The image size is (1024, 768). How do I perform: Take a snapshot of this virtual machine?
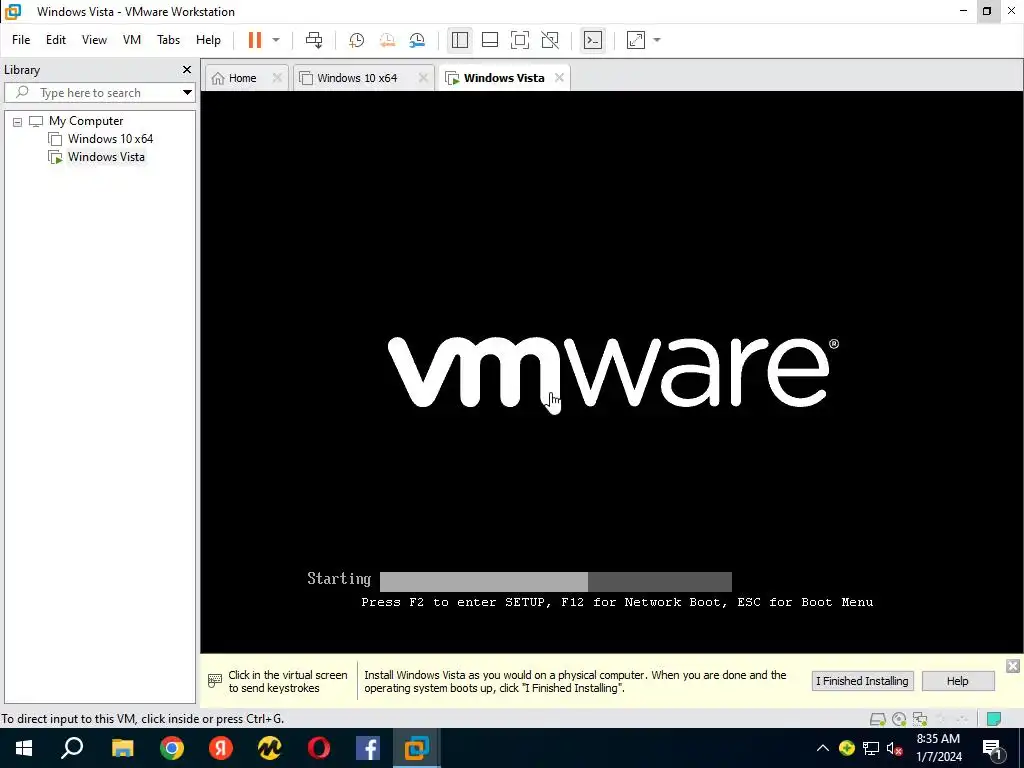(357, 40)
